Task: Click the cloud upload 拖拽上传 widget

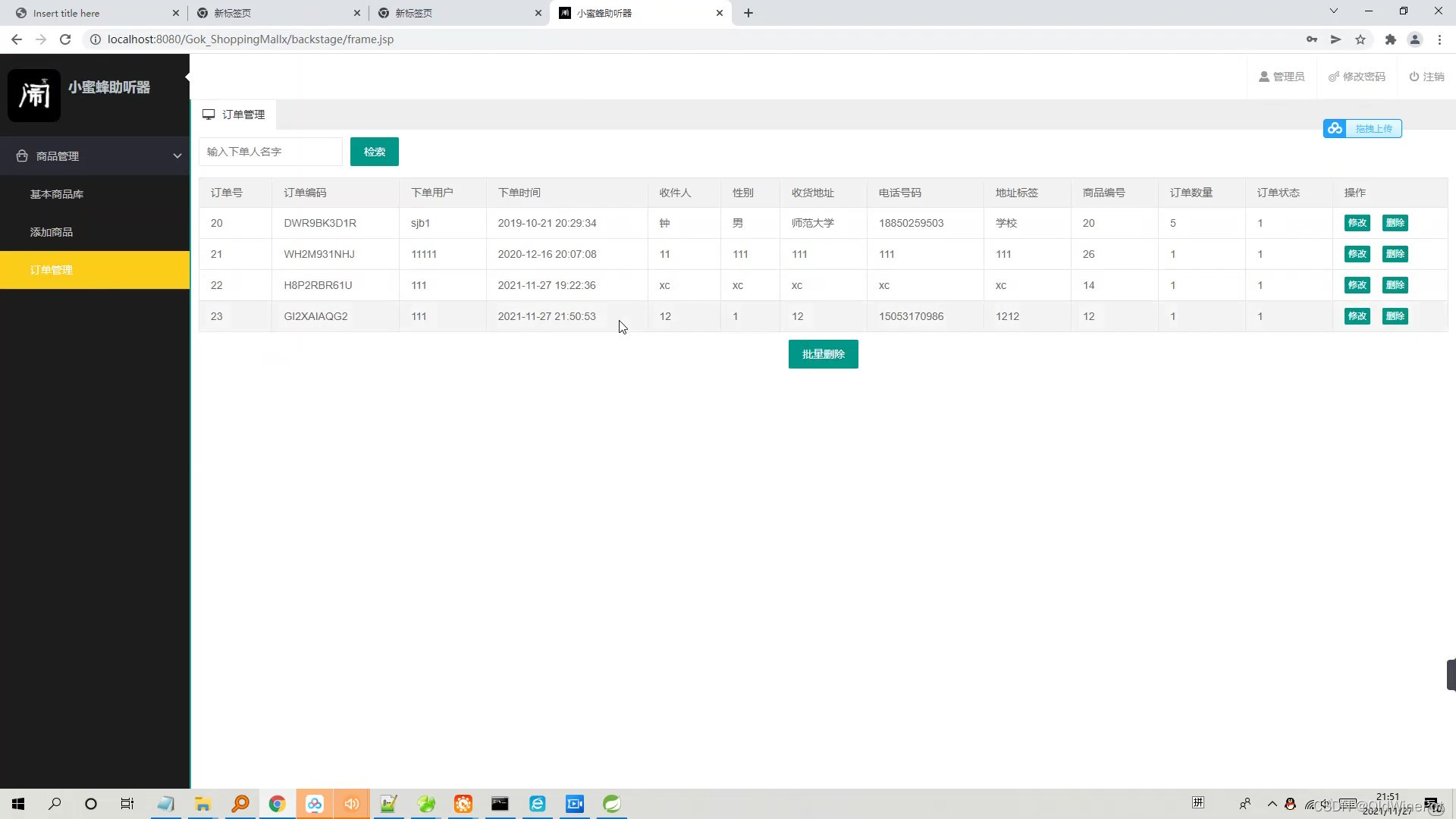Action: [x=1363, y=129]
